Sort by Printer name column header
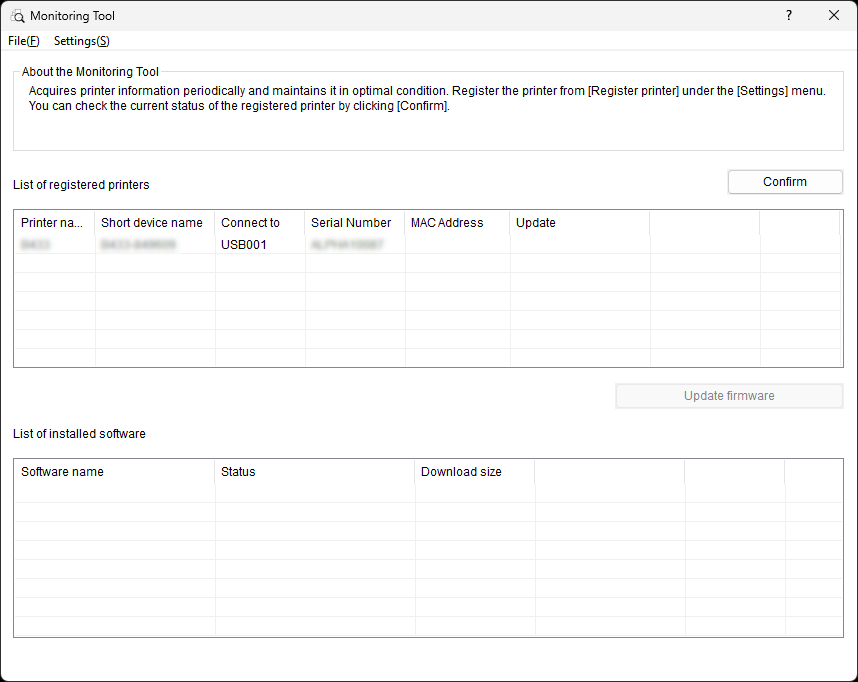Screen dimensions: 858x682 pos(54,223)
